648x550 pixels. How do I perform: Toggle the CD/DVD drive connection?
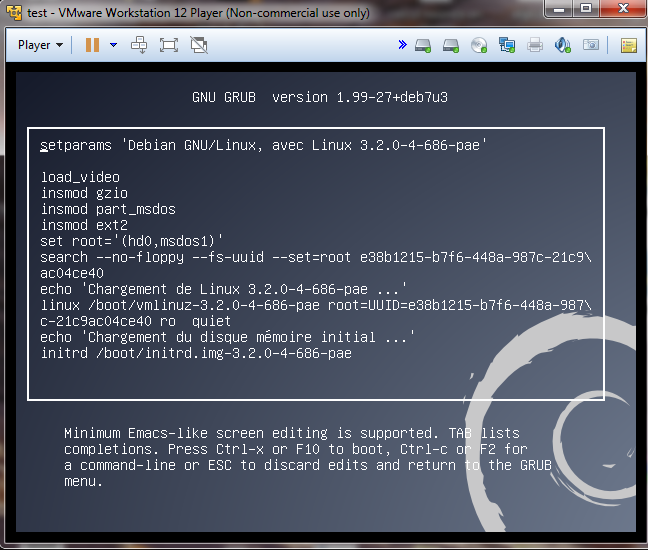(478, 45)
